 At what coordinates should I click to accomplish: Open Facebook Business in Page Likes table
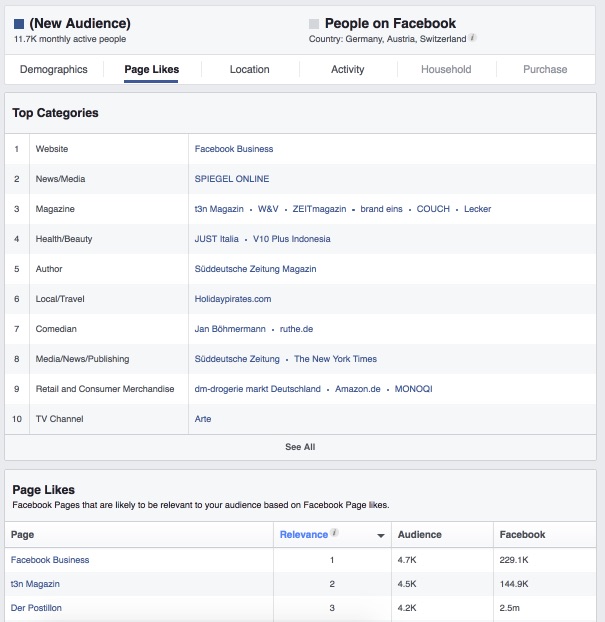tap(50, 560)
